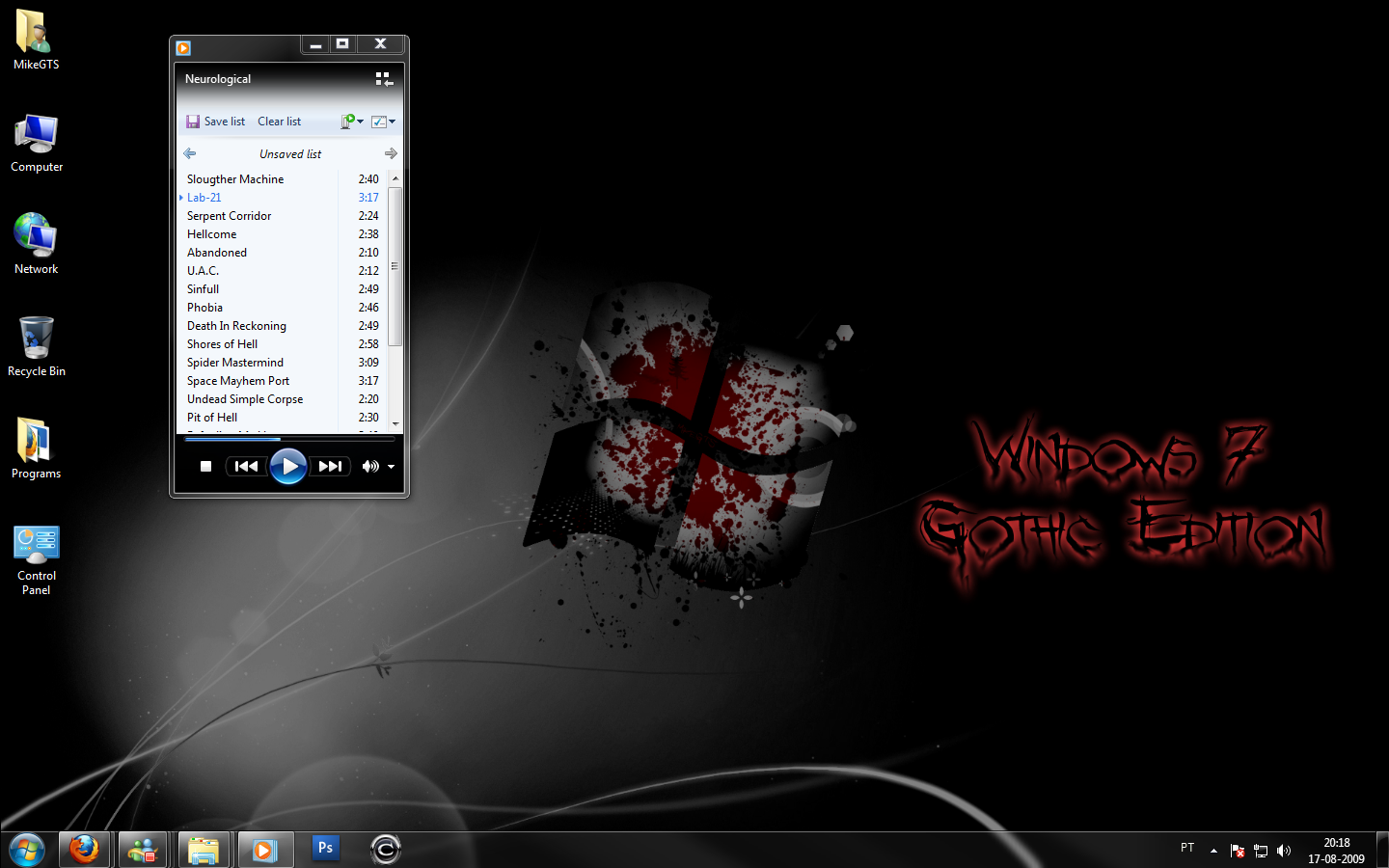
Task: Select the track Sinfull
Action: coord(203,289)
